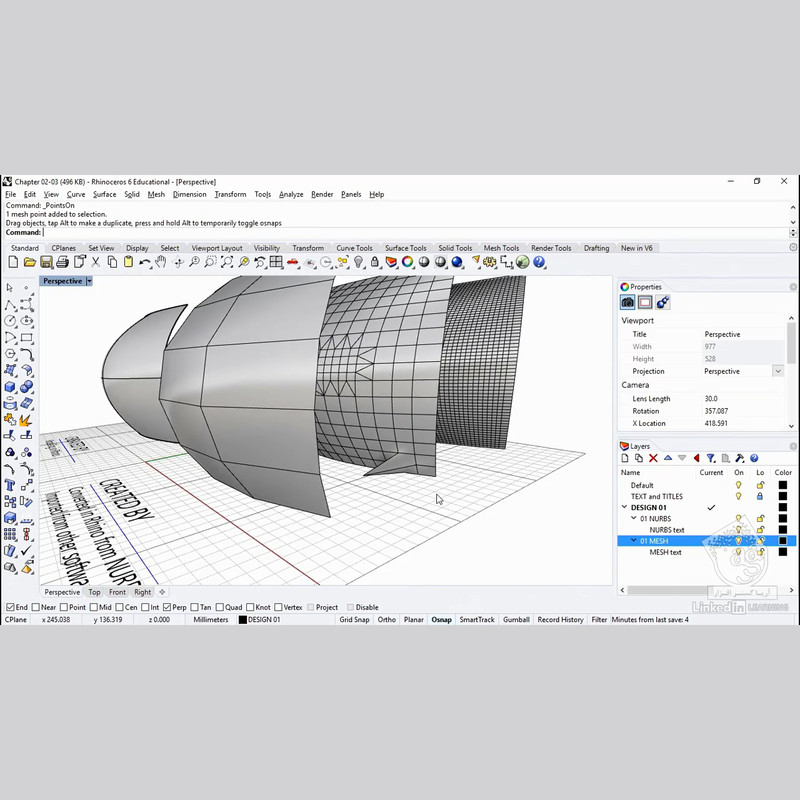Switch to the Surface Tools toolbar tab
The height and width of the screenshot is (800, 800).
click(405, 248)
